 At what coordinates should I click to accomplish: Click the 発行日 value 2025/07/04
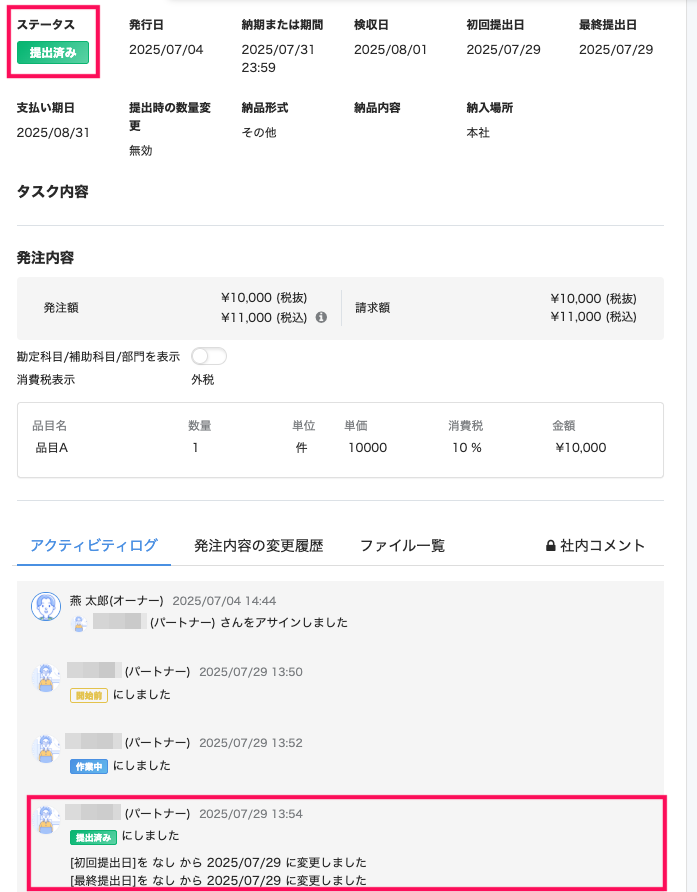tap(166, 49)
